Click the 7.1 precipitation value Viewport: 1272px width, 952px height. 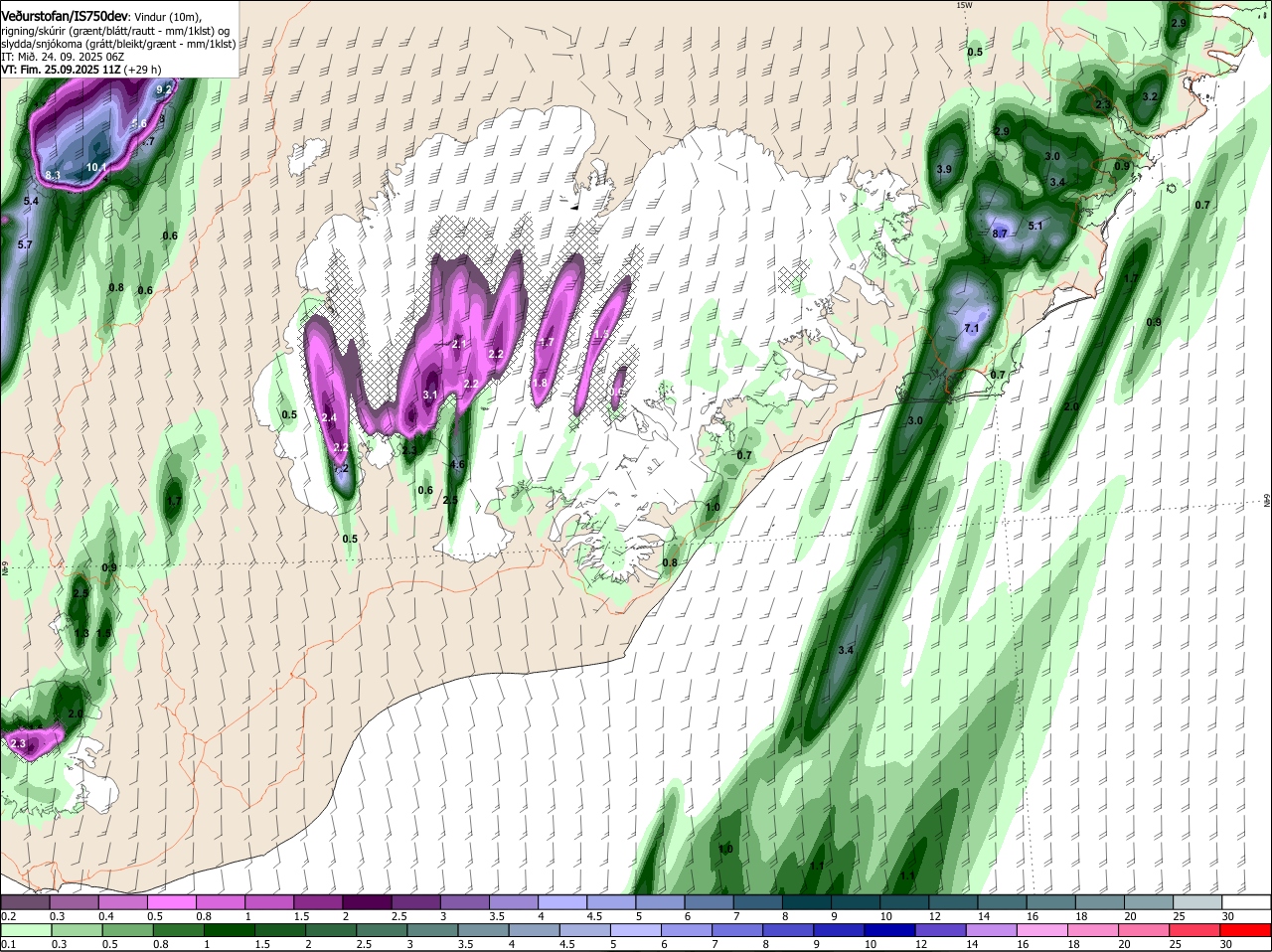coord(972,328)
